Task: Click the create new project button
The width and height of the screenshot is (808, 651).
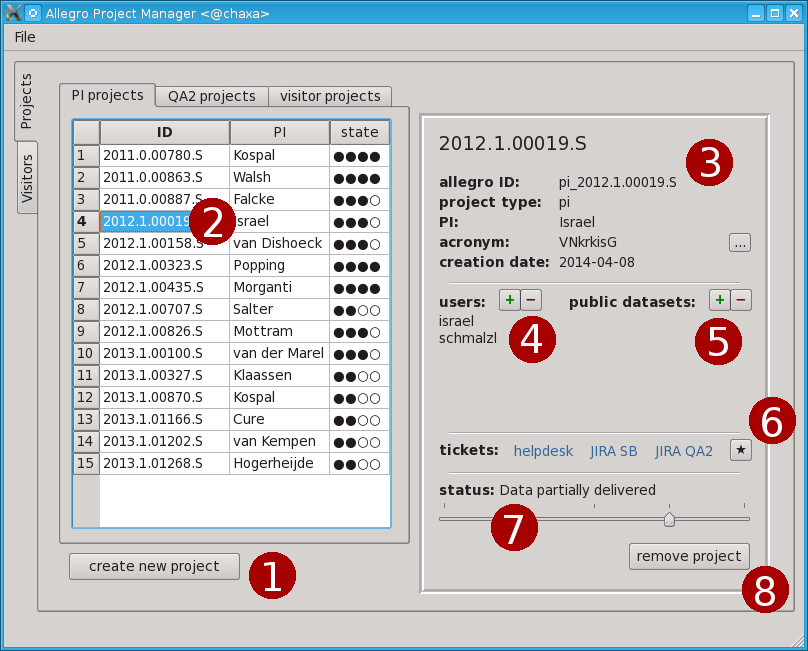Action: [x=155, y=566]
